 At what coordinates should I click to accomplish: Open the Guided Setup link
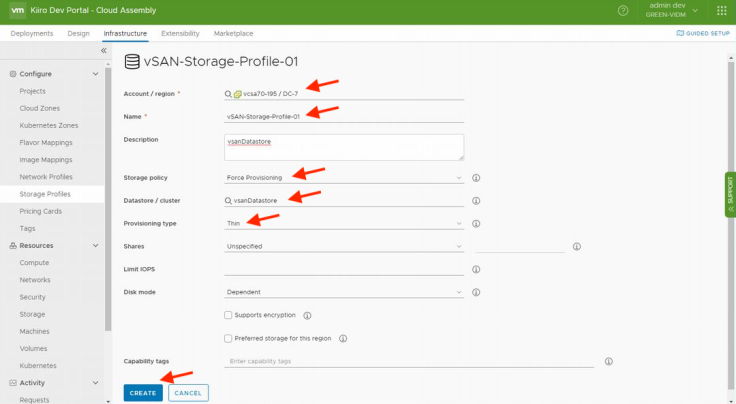click(703, 33)
